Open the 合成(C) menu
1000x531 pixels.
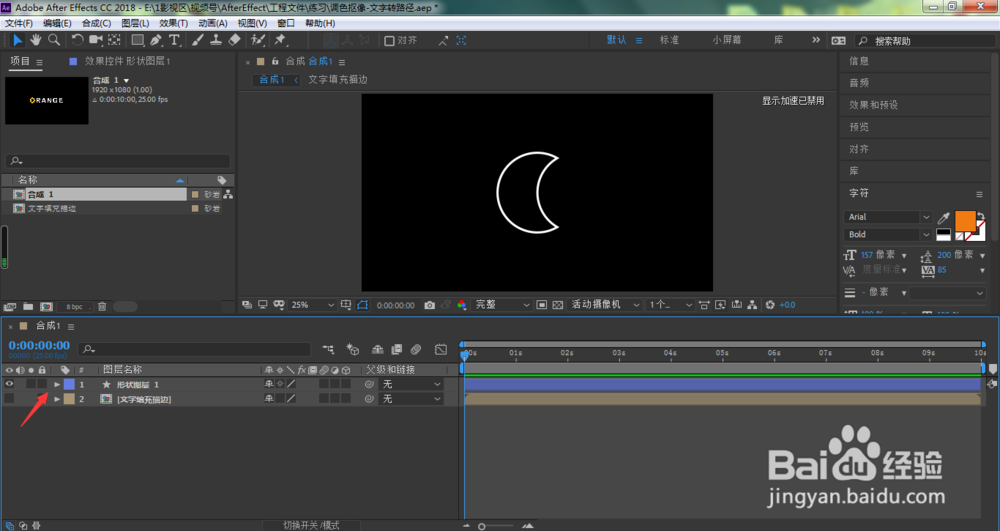pyautogui.click(x=96, y=23)
